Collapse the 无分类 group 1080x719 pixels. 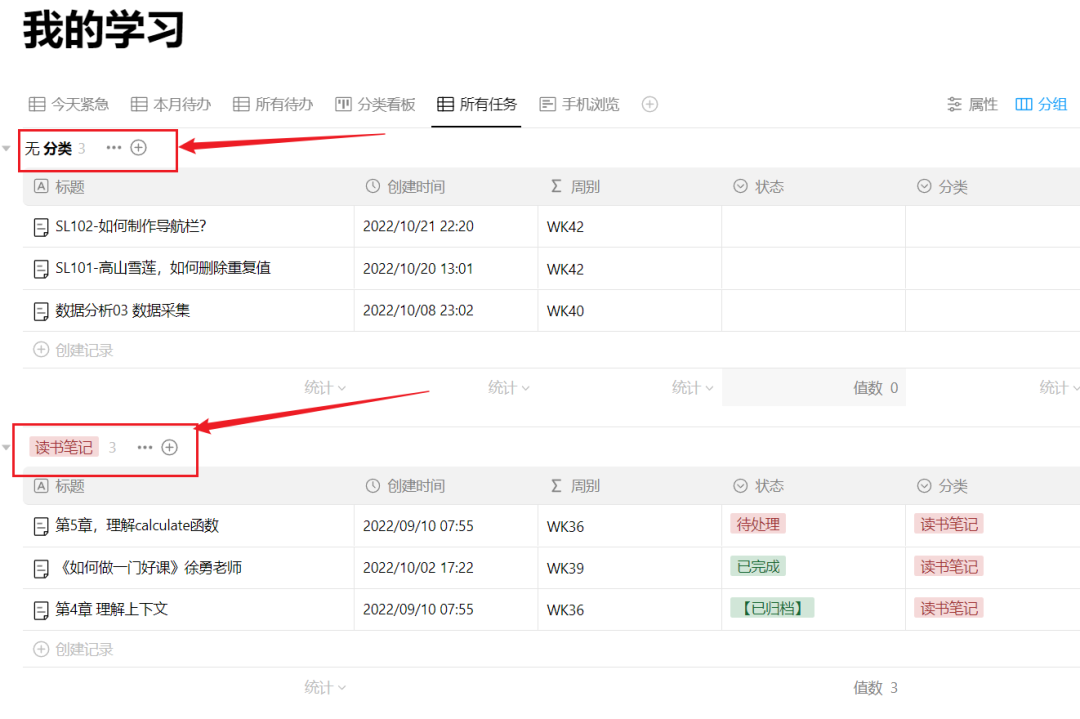6,148
